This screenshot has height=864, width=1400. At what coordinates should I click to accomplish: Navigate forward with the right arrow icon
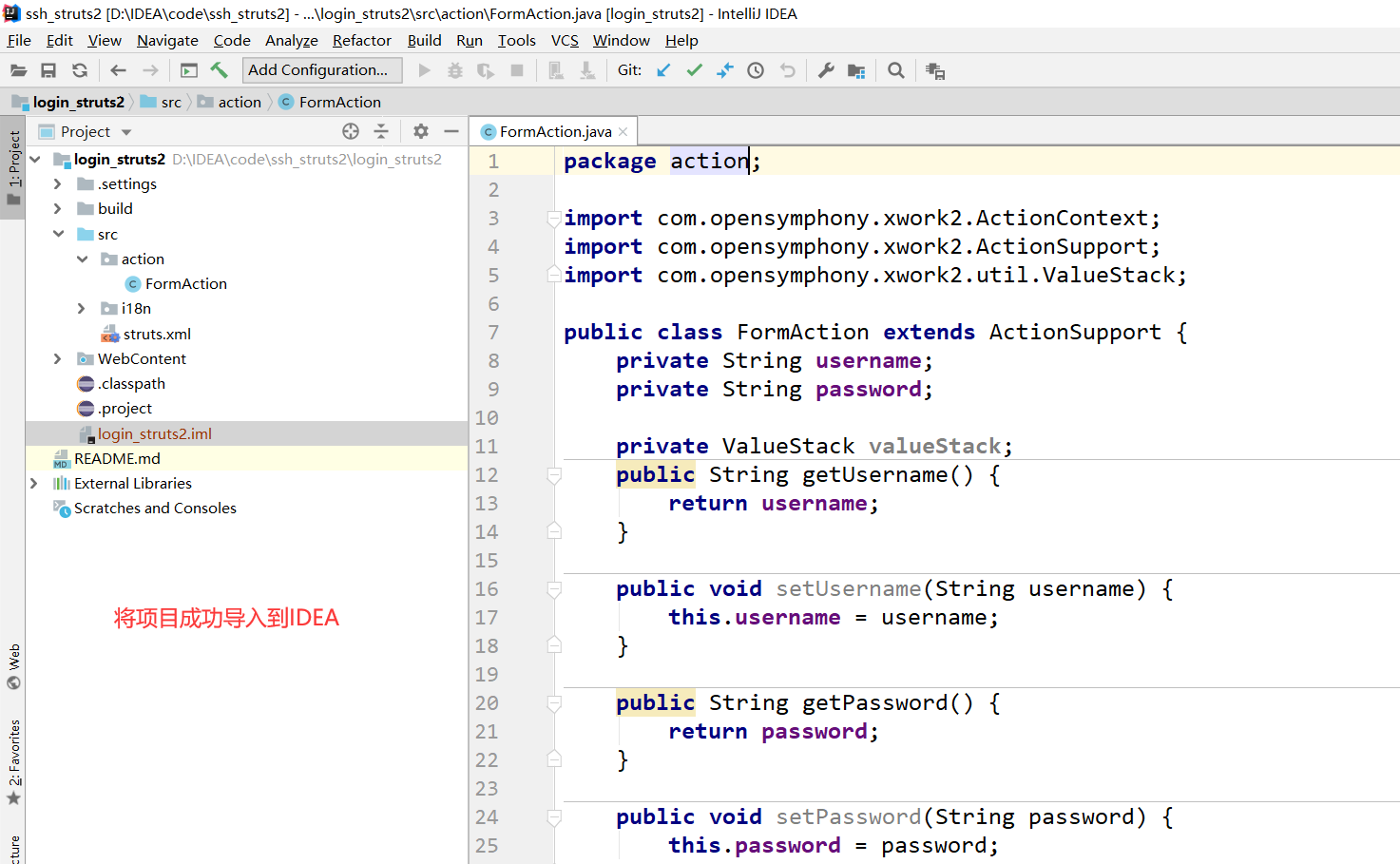point(150,70)
